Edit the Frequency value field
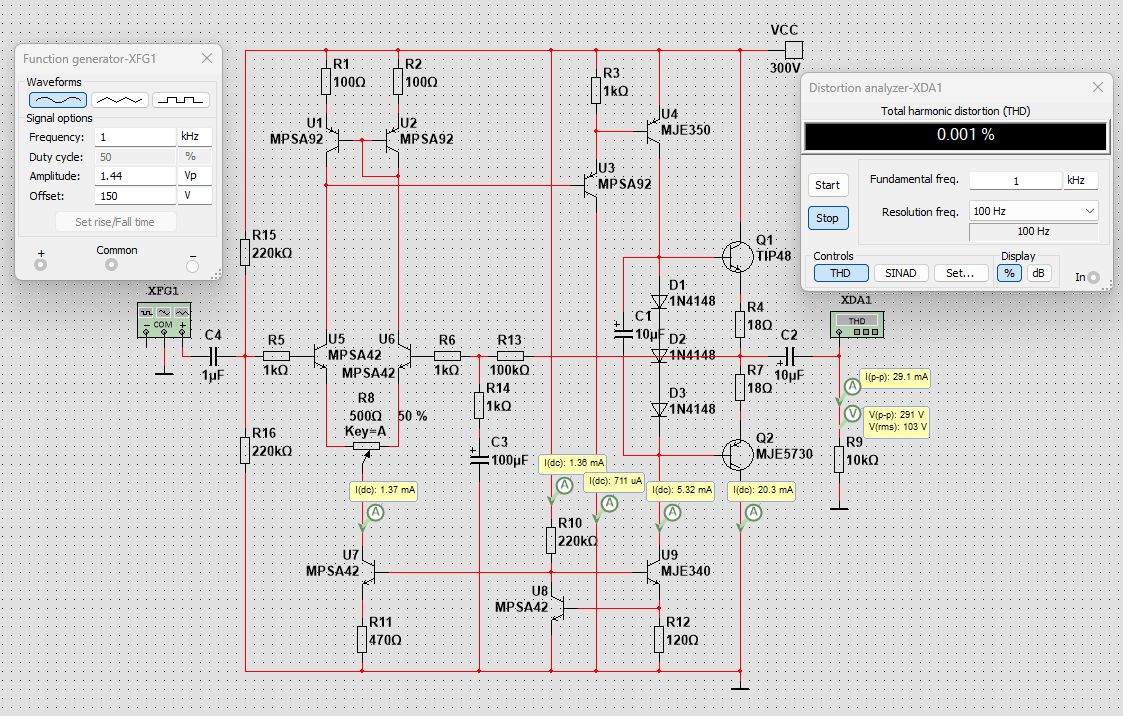1123x716 pixels. (x=135, y=137)
